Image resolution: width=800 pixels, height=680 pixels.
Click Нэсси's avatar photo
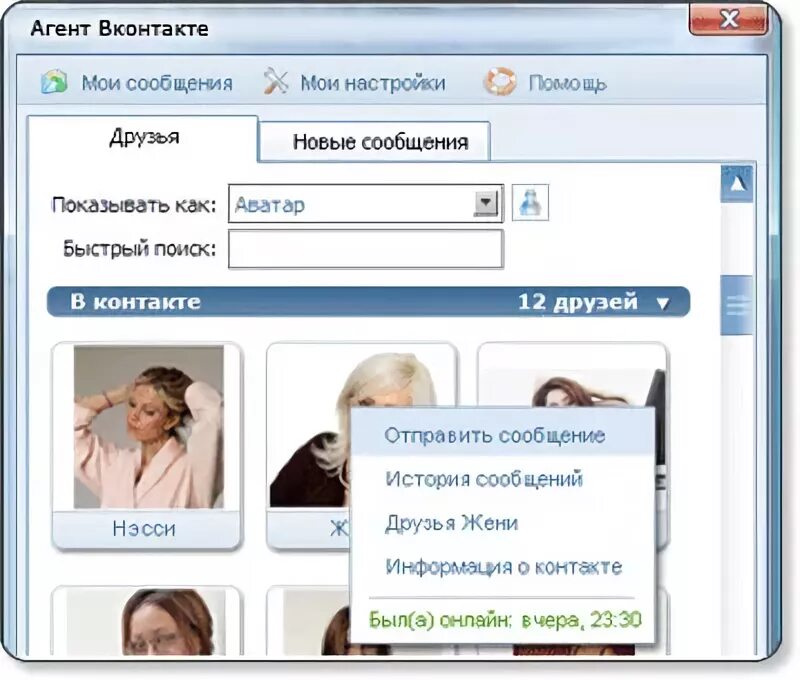click(148, 427)
